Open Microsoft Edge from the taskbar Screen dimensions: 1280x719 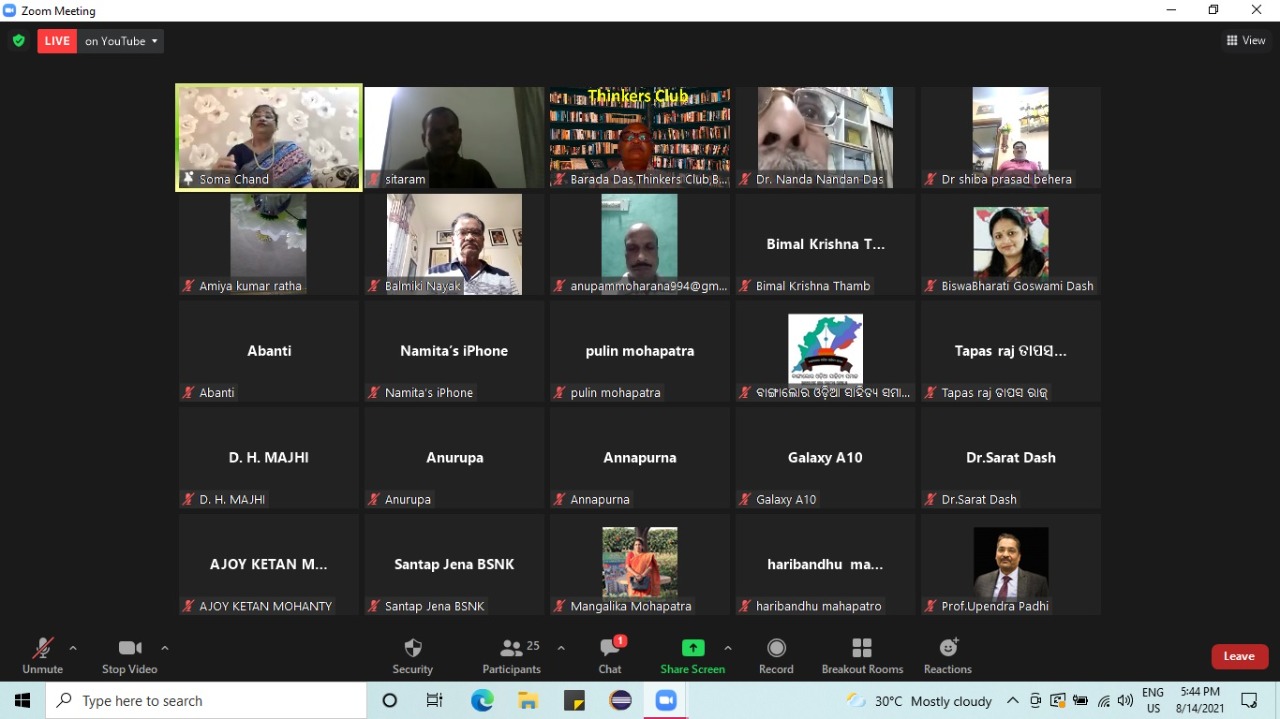482,701
